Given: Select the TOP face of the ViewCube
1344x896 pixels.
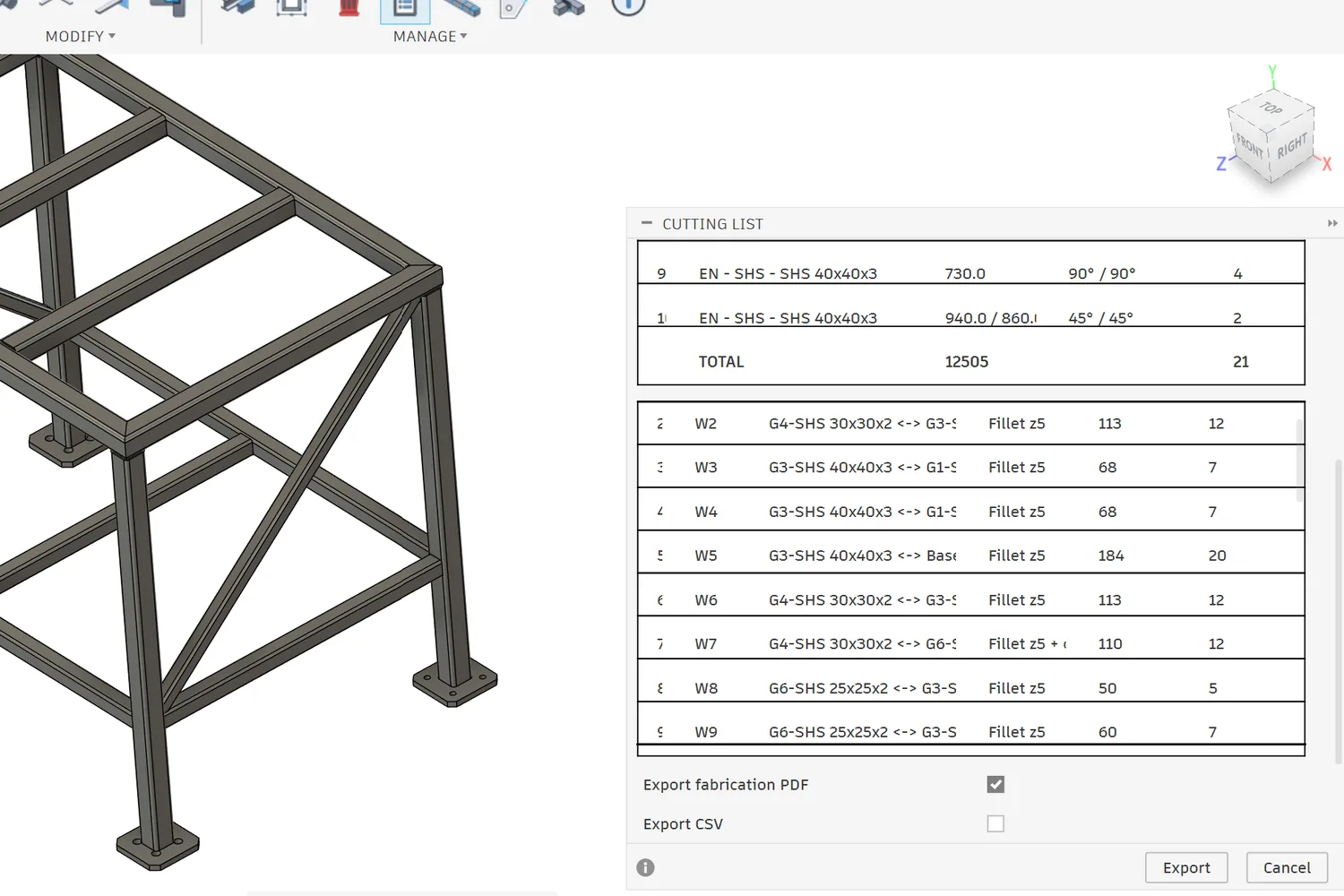Looking at the screenshot, I should pyautogui.click(x=1271, y=108).
